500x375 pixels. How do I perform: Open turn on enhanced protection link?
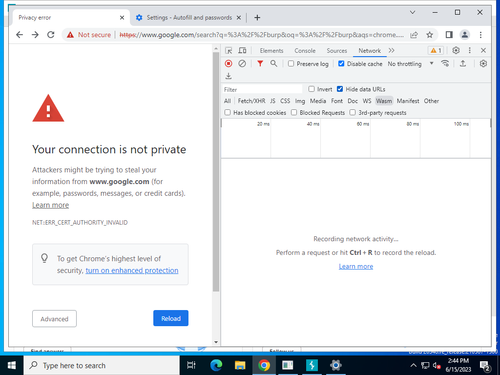[x=132, y=270]
